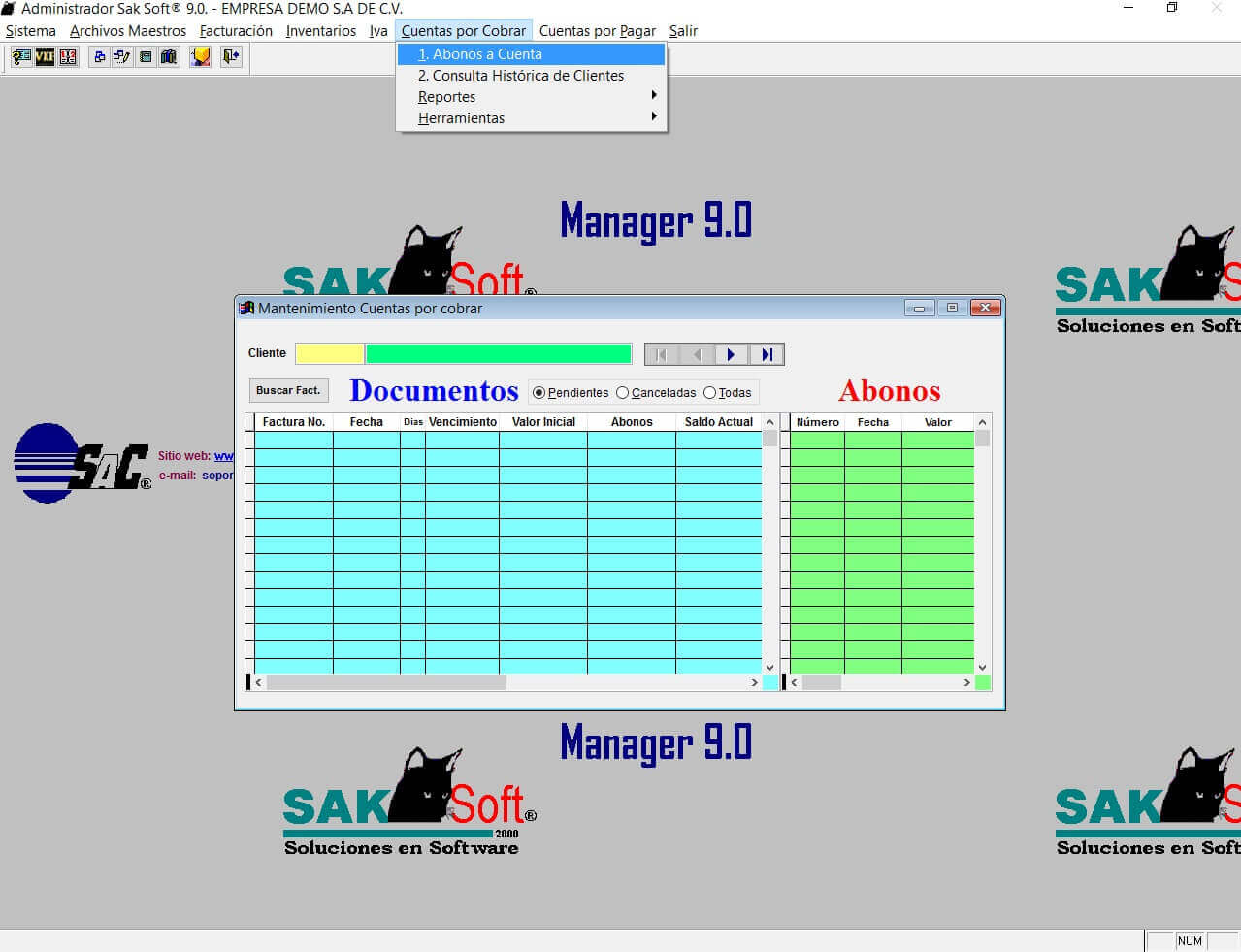The height and width of the screenshot is (952, 1241).
Task: Click the Abonos grid scroll-down arrow
Action: [x=982, y=667]
